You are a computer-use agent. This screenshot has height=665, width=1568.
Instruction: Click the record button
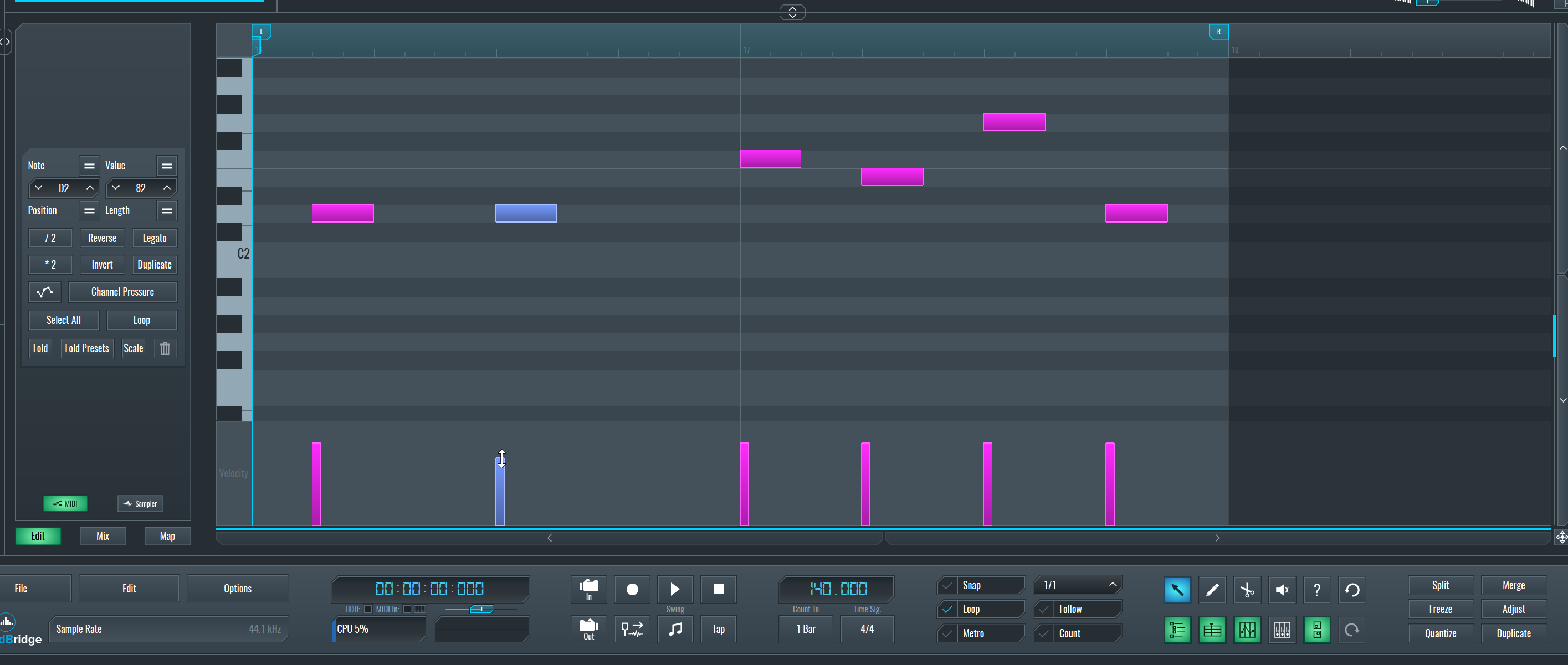coord(632,589)
